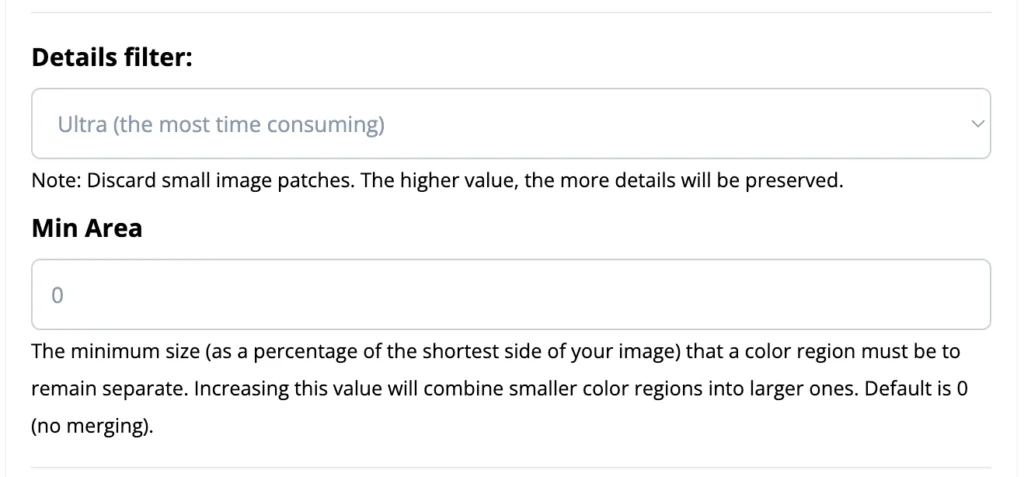Click the 'Note: Discard small image patches' text
Screen dimensions: 1024x477
pyautogui.click(x=200, y=183)
